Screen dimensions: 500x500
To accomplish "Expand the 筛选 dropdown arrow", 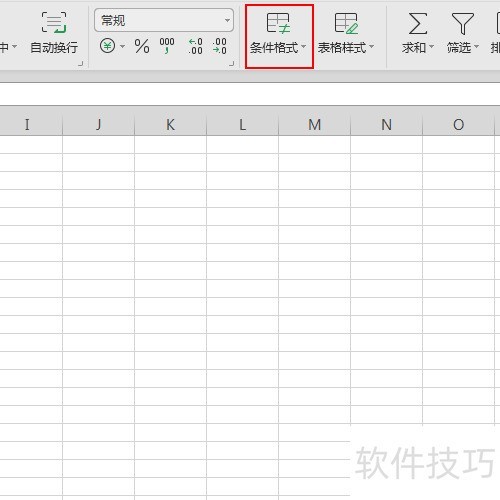I will tap(476, 46).
